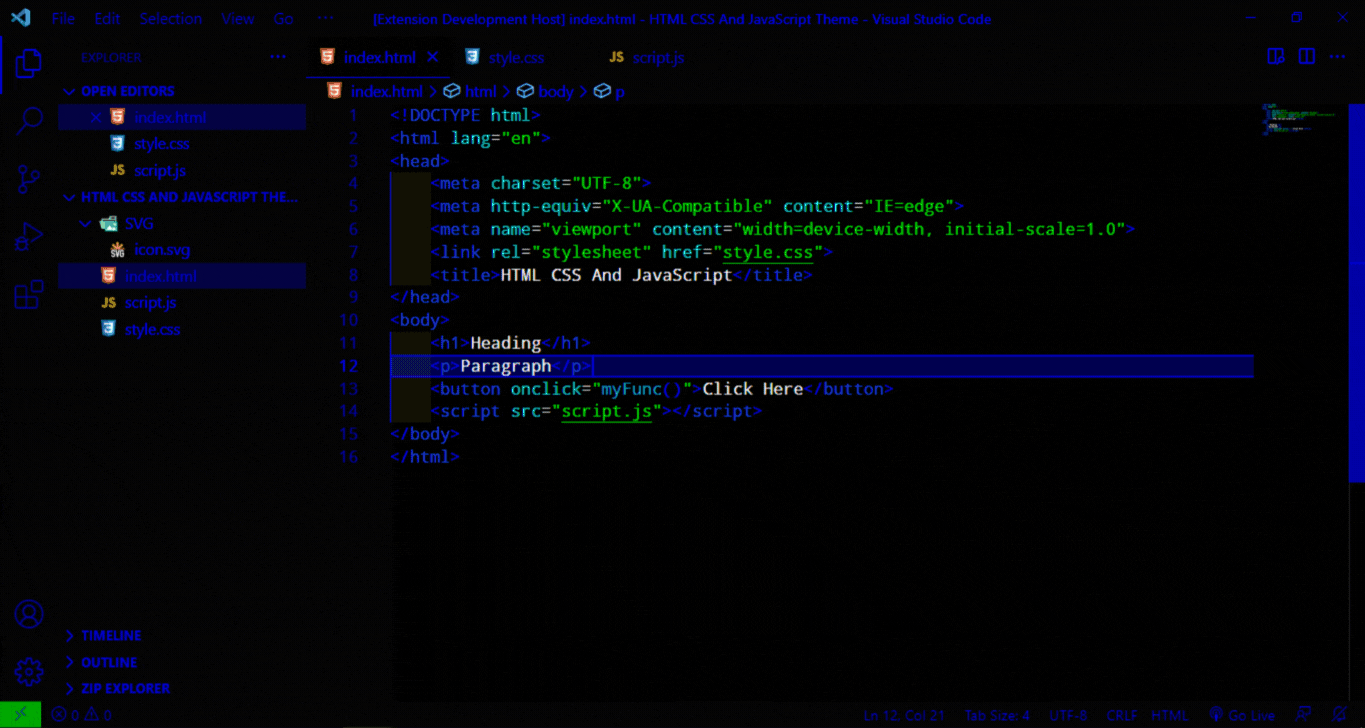Open the File menu

click(62, 19)
